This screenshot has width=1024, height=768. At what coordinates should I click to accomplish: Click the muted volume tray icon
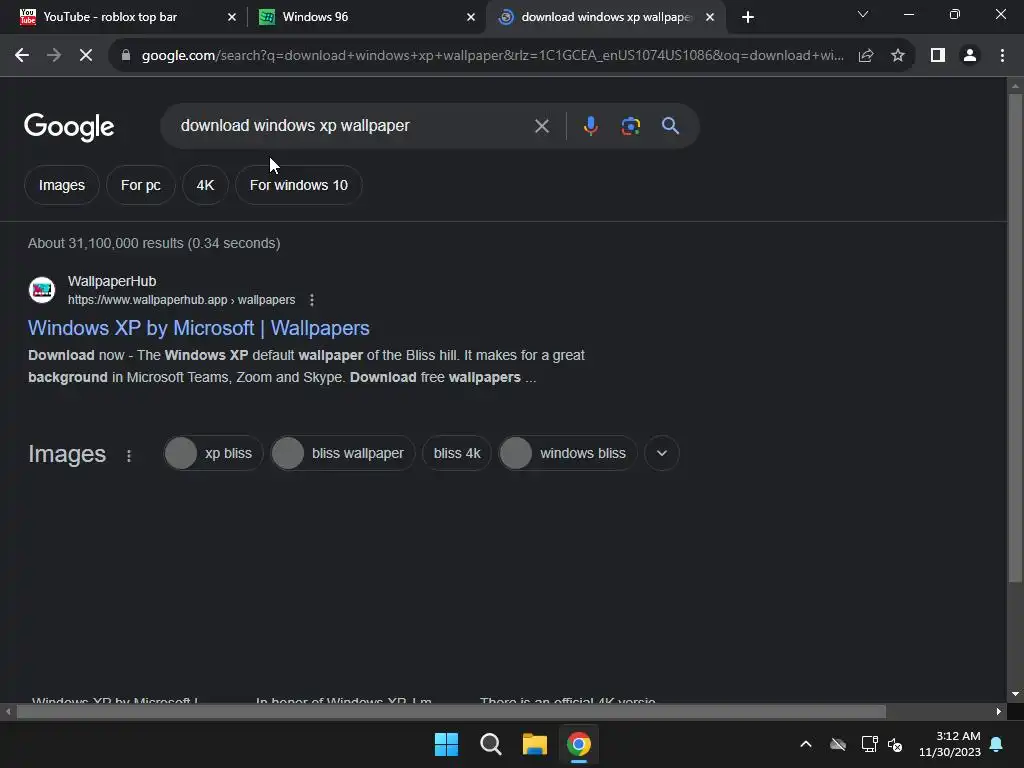tap(895, 744)
